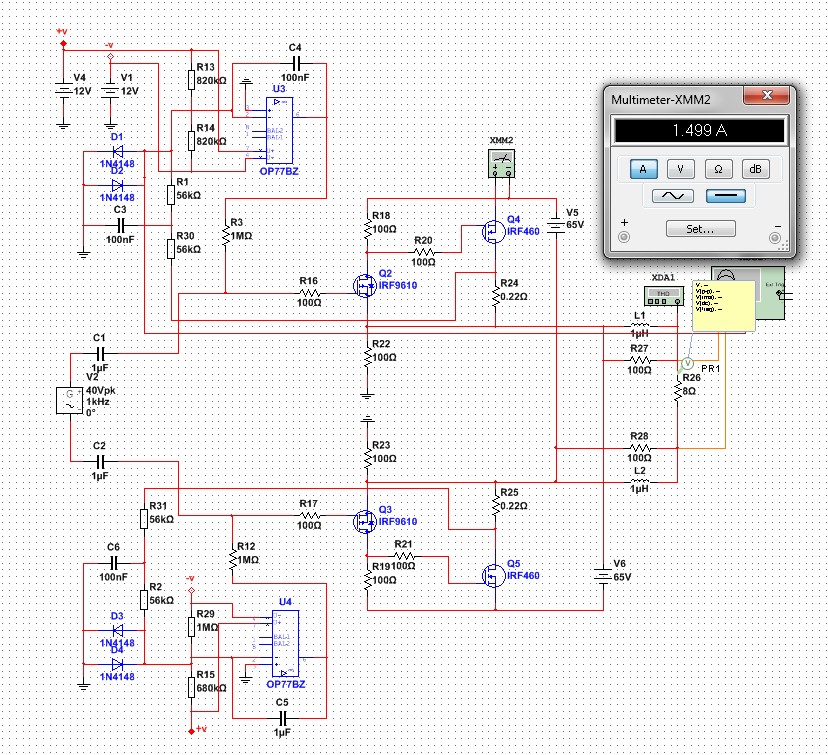Screen dimensions: 828x755
Task: Select the XMM2 multimeter instrument icon
Action: pos(501,164)
